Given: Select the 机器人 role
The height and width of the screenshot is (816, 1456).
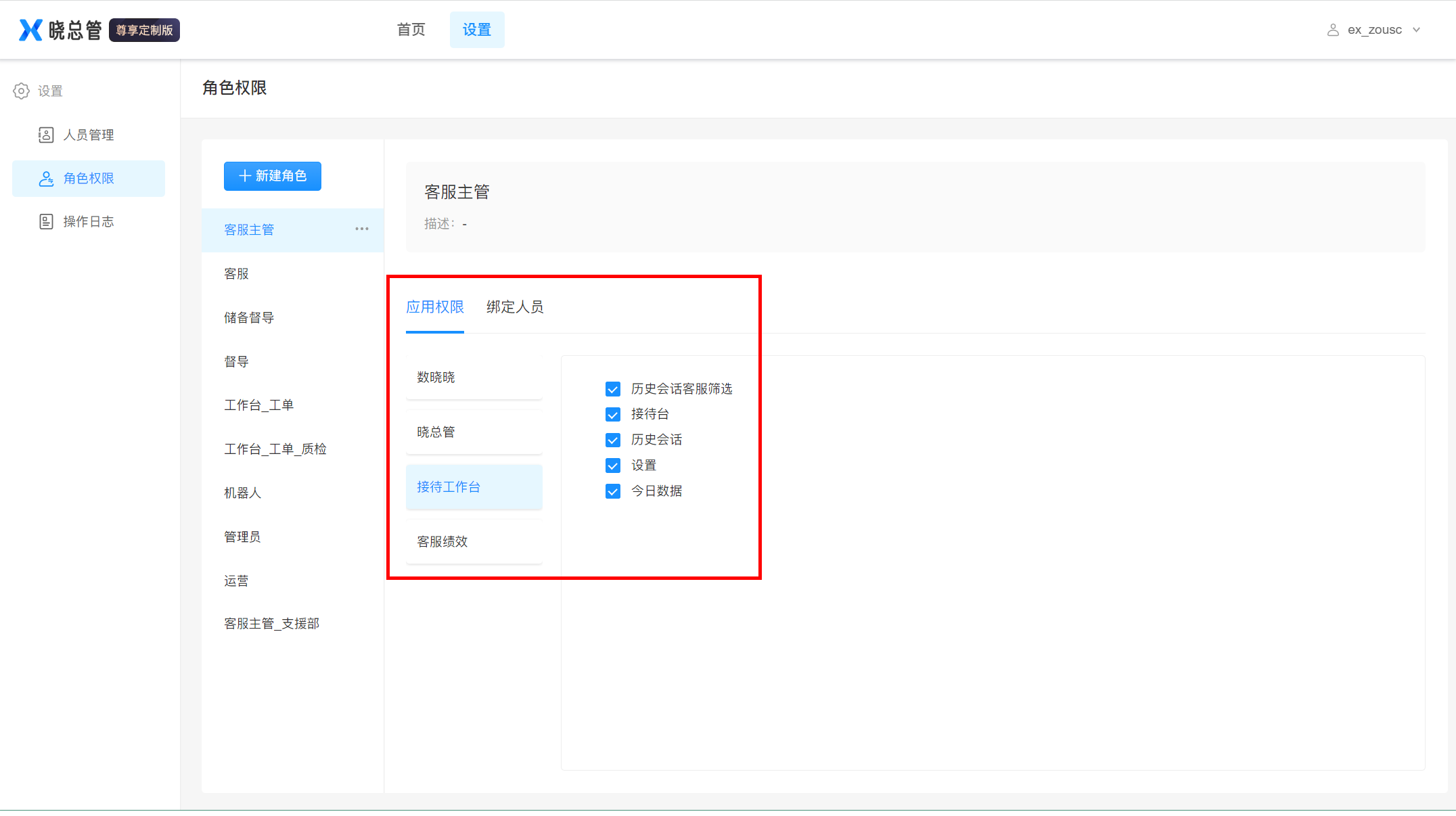Looking at the screenshot, I should (x=292, y=493).
